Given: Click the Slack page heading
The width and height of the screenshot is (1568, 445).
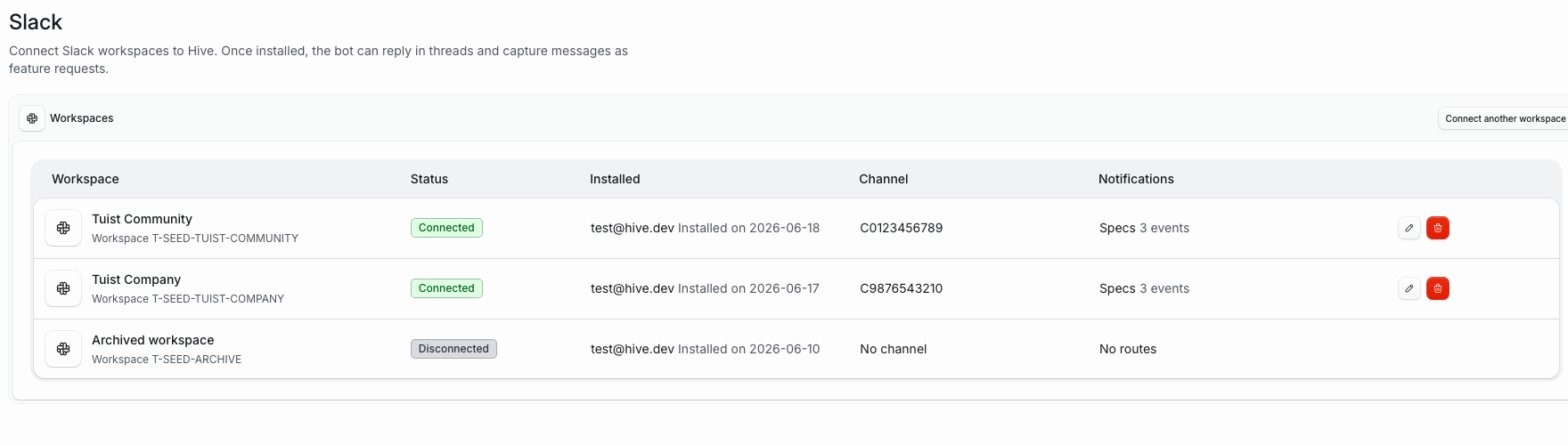Looking at the screenshot, I should click(x=36, y=22).
